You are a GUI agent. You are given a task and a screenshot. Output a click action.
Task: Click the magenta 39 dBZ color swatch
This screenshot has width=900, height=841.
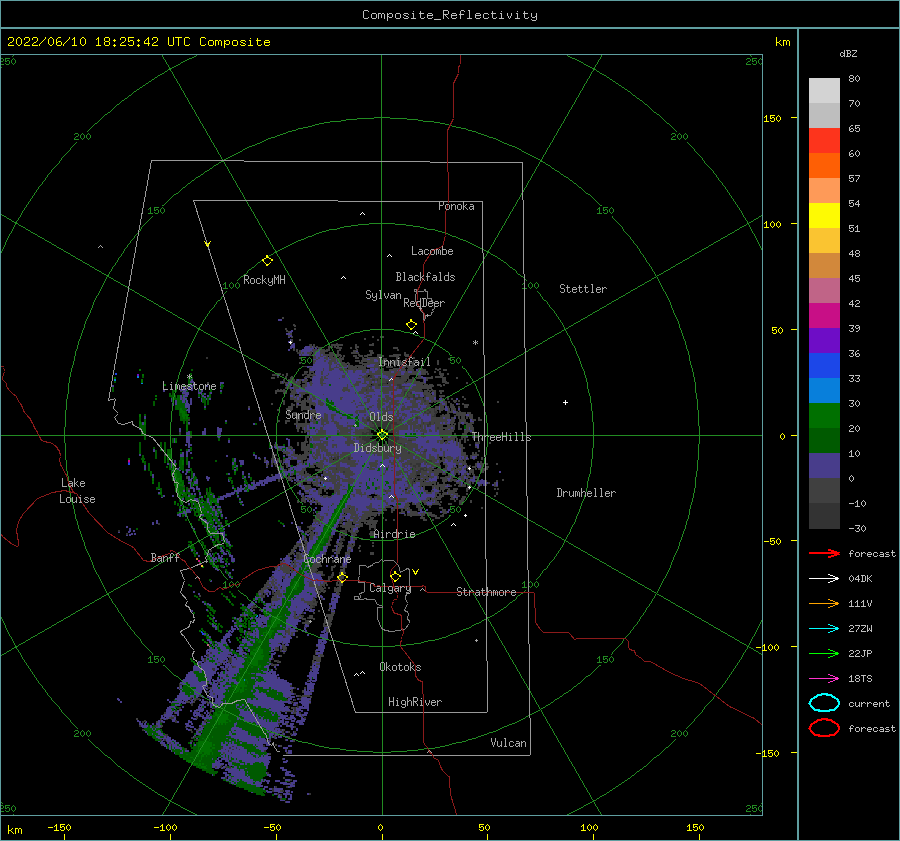824,316
